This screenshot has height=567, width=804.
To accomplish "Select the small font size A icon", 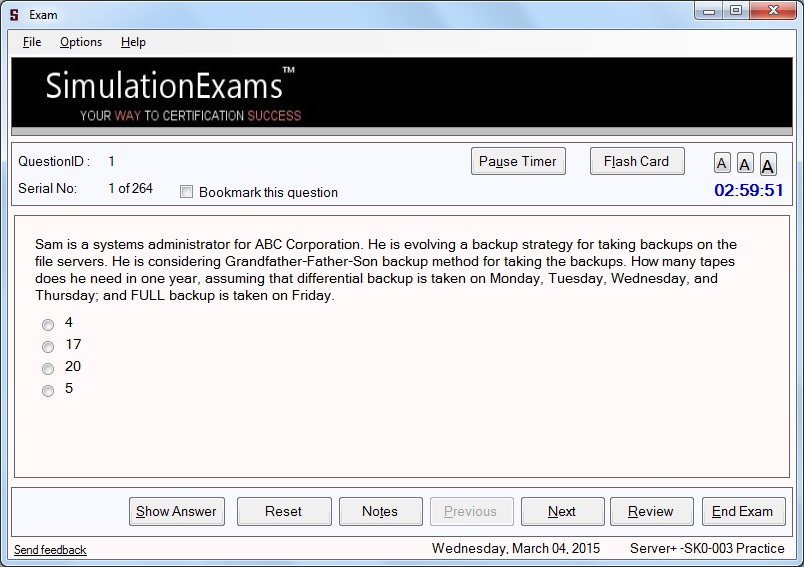I will click(722, 164).
